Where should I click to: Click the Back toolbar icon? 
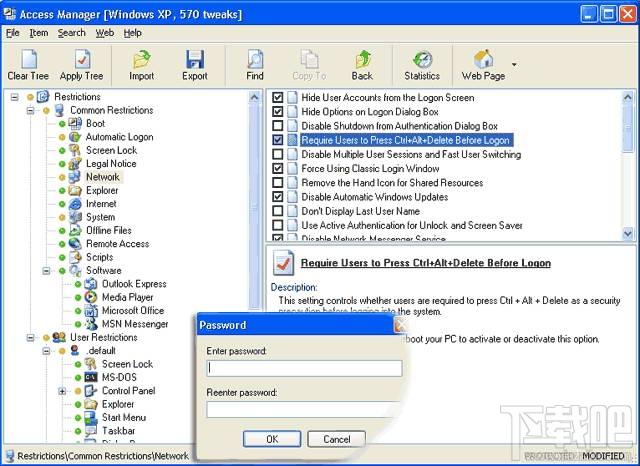362,60
